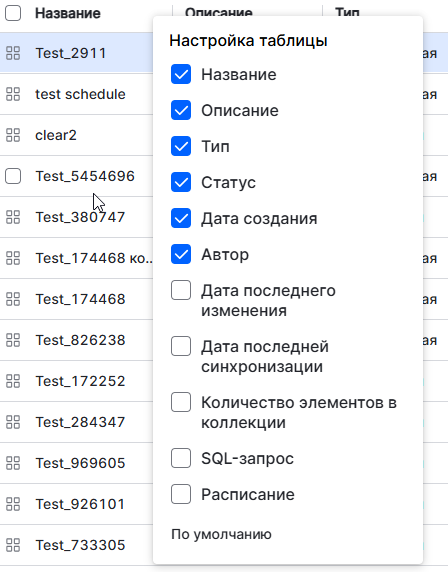Click grid icon beside Test_969605

(x=13, y=463)
